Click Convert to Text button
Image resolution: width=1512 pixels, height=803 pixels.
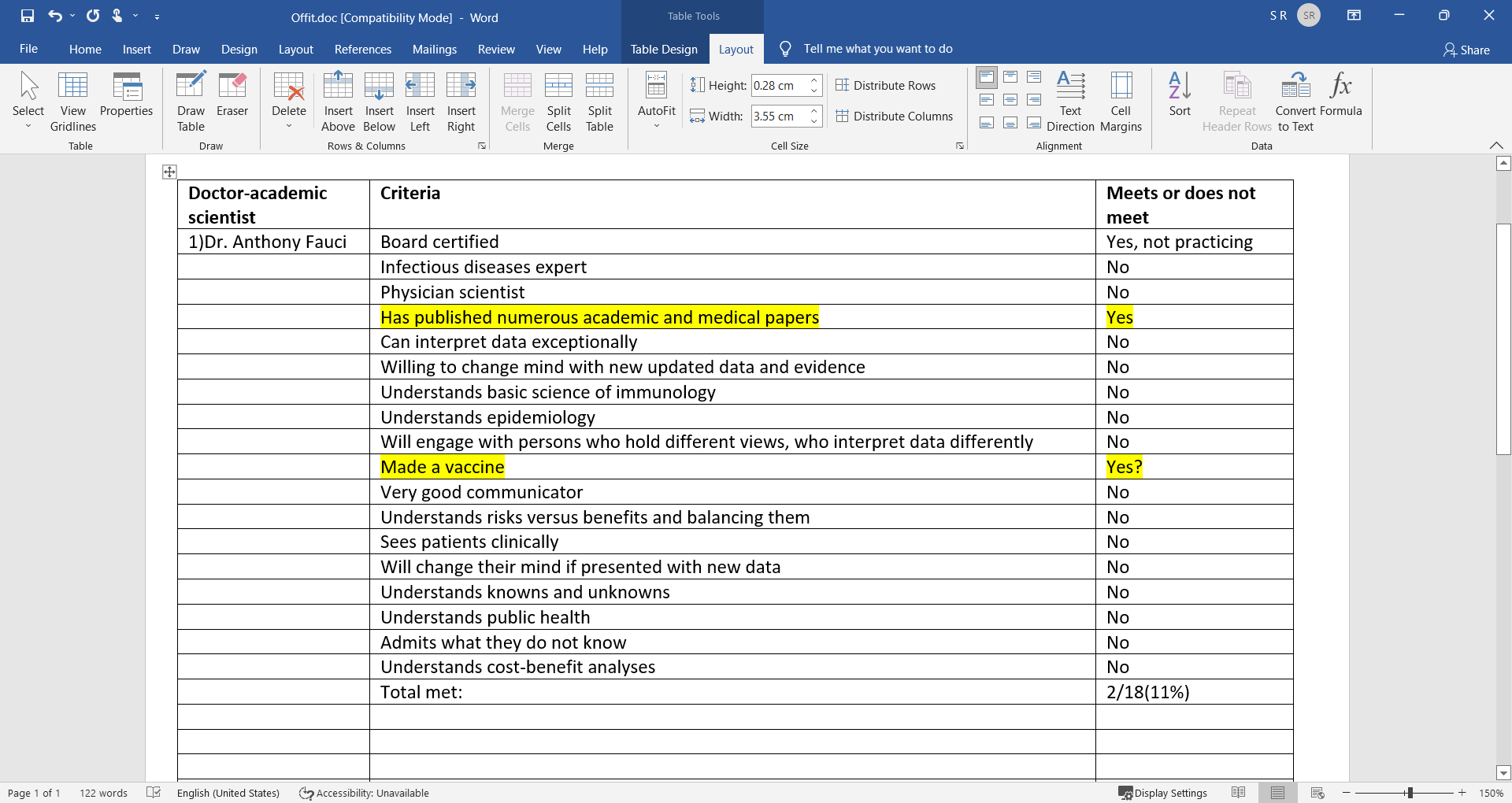(1295, 102)
